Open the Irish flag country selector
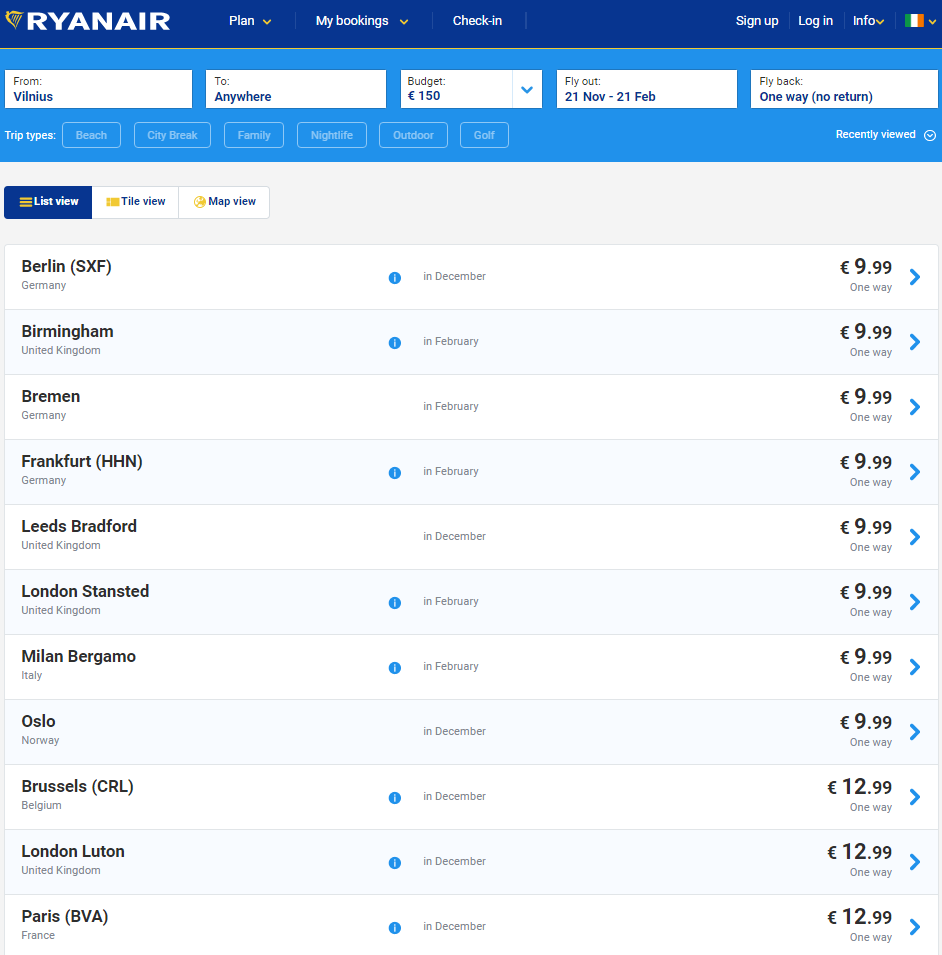942x955 pixels. tap(920, 21)
